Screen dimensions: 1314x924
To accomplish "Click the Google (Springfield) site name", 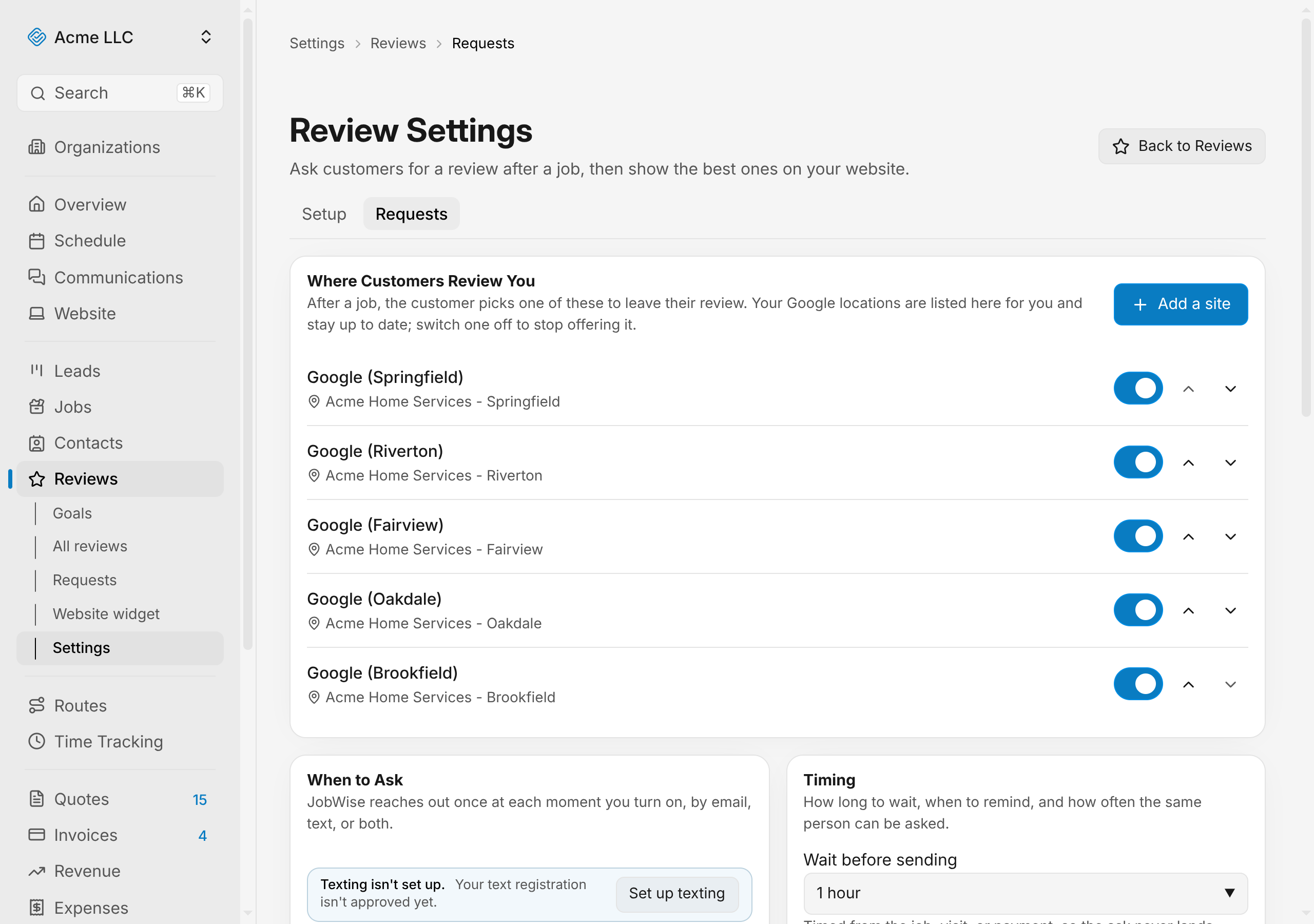I will 384,377.
